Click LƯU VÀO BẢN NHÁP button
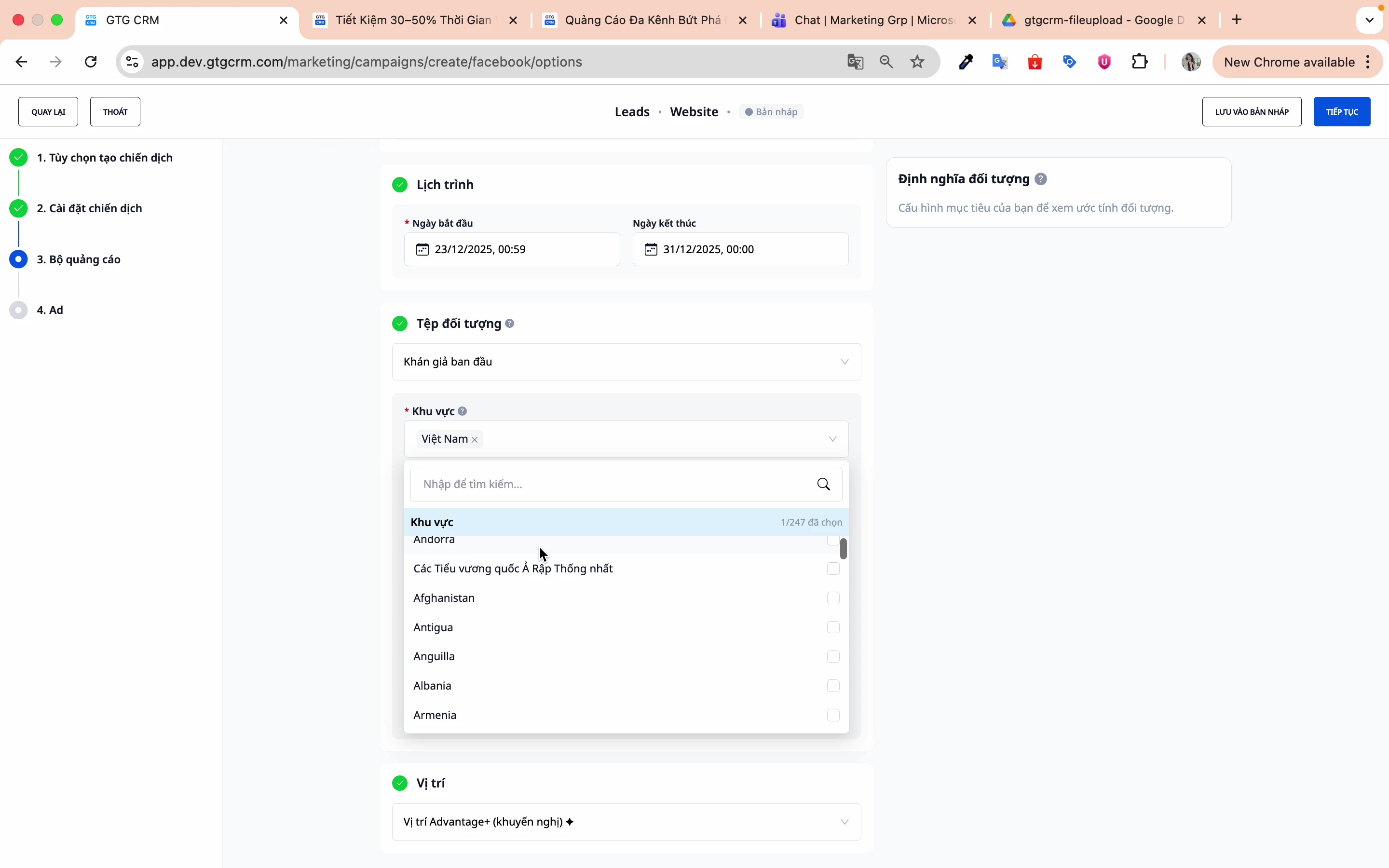Screen dimensions: 1389x868 point(1251,111)
